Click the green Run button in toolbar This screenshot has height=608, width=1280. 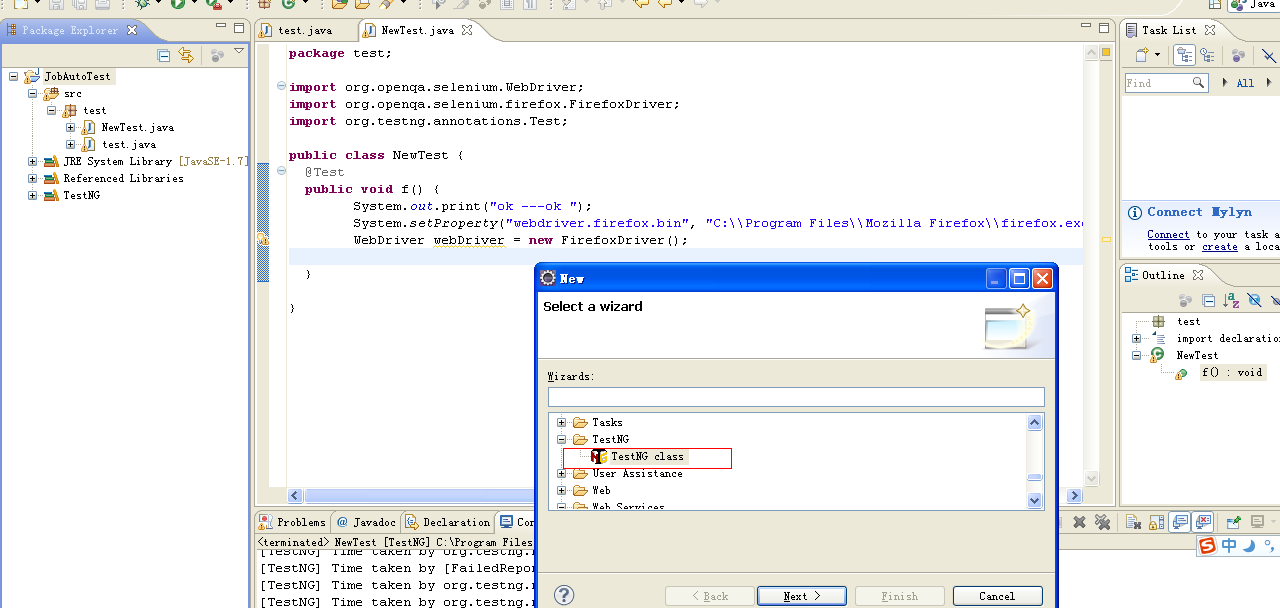(178, 4)
